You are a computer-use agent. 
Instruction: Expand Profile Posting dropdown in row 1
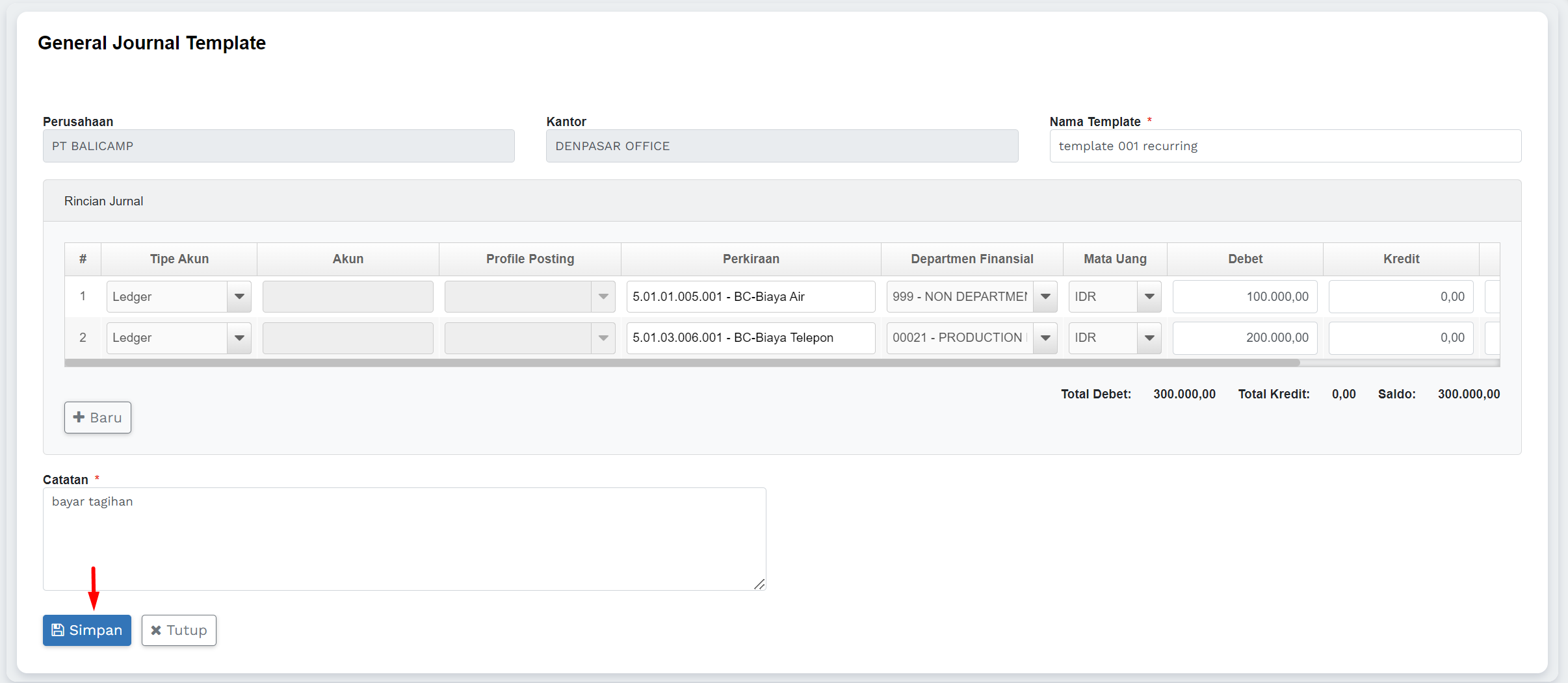click(603, 297)
